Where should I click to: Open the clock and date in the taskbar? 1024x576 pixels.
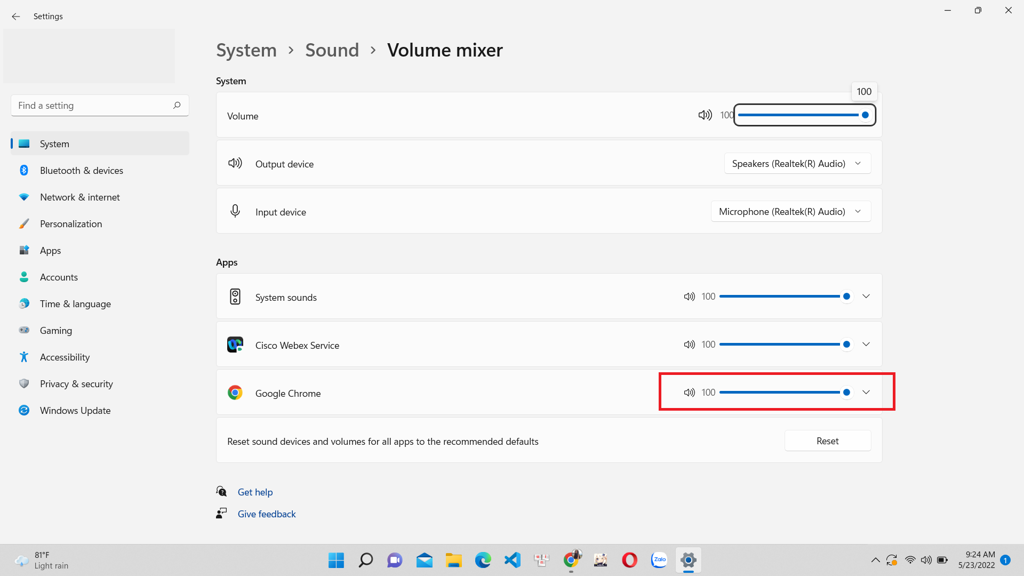click(976, 560)
